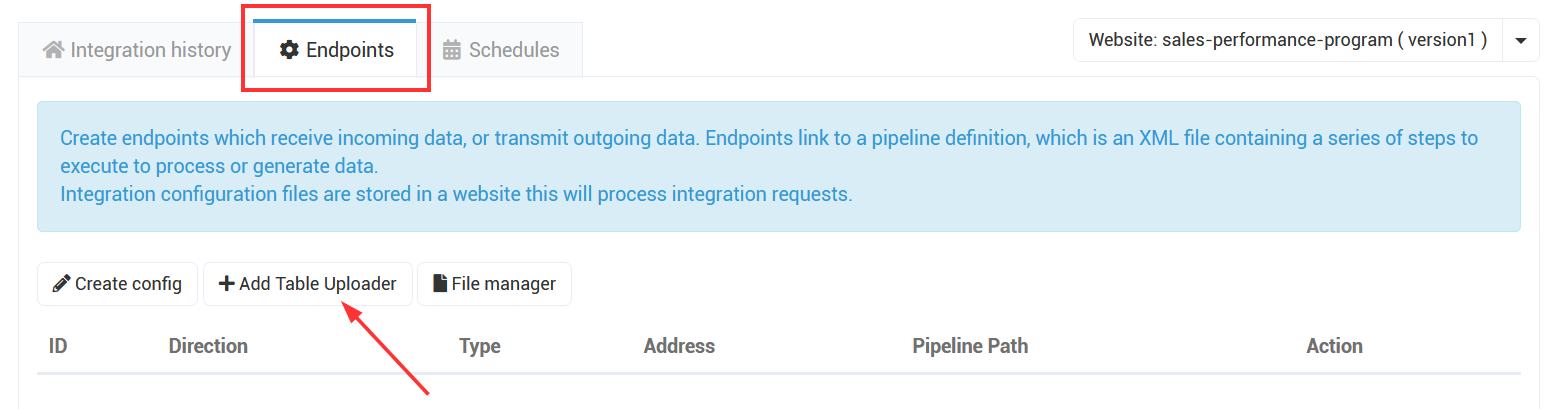Click the plus icon before Add Table Uploader
The width and height of the screenshot is (1551, 409).
coord(227,284)
